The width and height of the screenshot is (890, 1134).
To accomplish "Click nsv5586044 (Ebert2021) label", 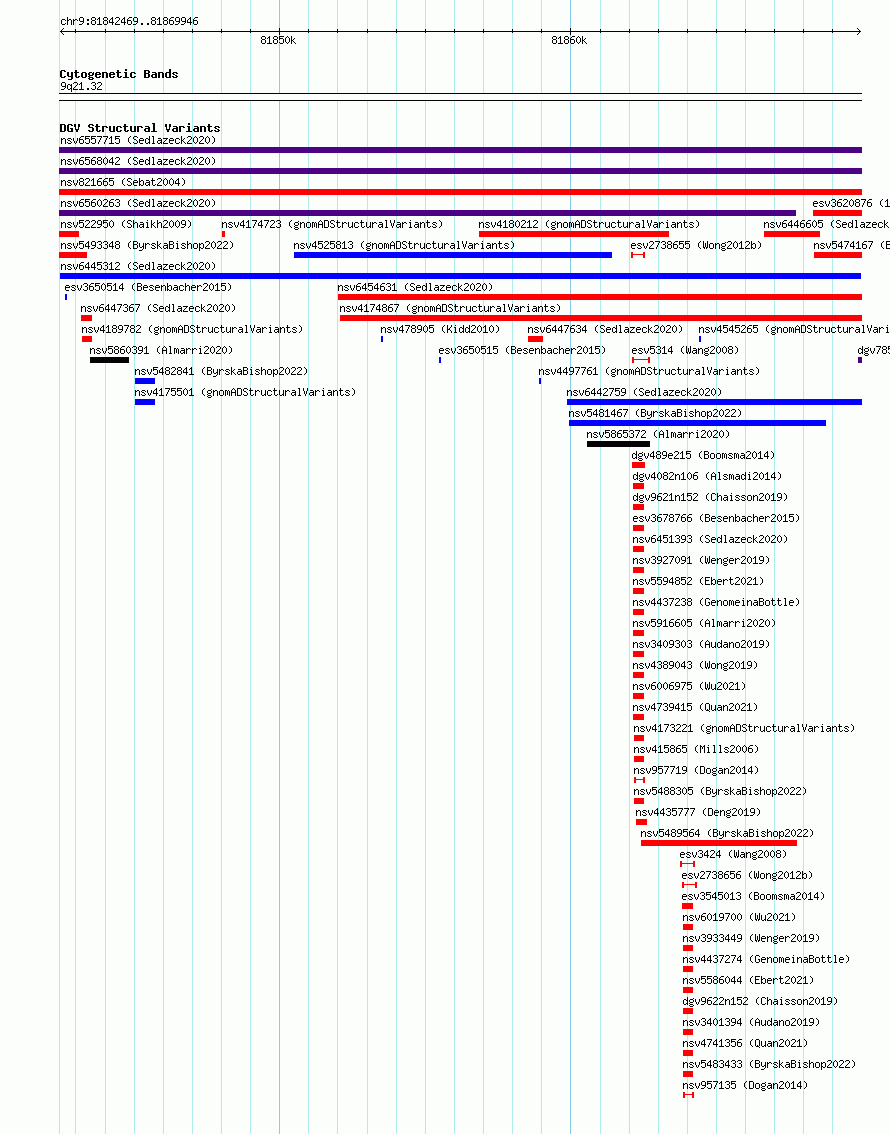I will coord(748,979).
